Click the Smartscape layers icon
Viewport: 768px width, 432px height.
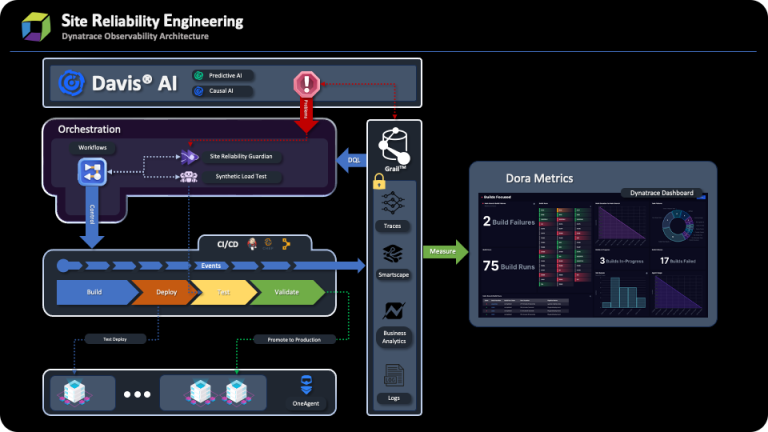click(x=394, y=254)
